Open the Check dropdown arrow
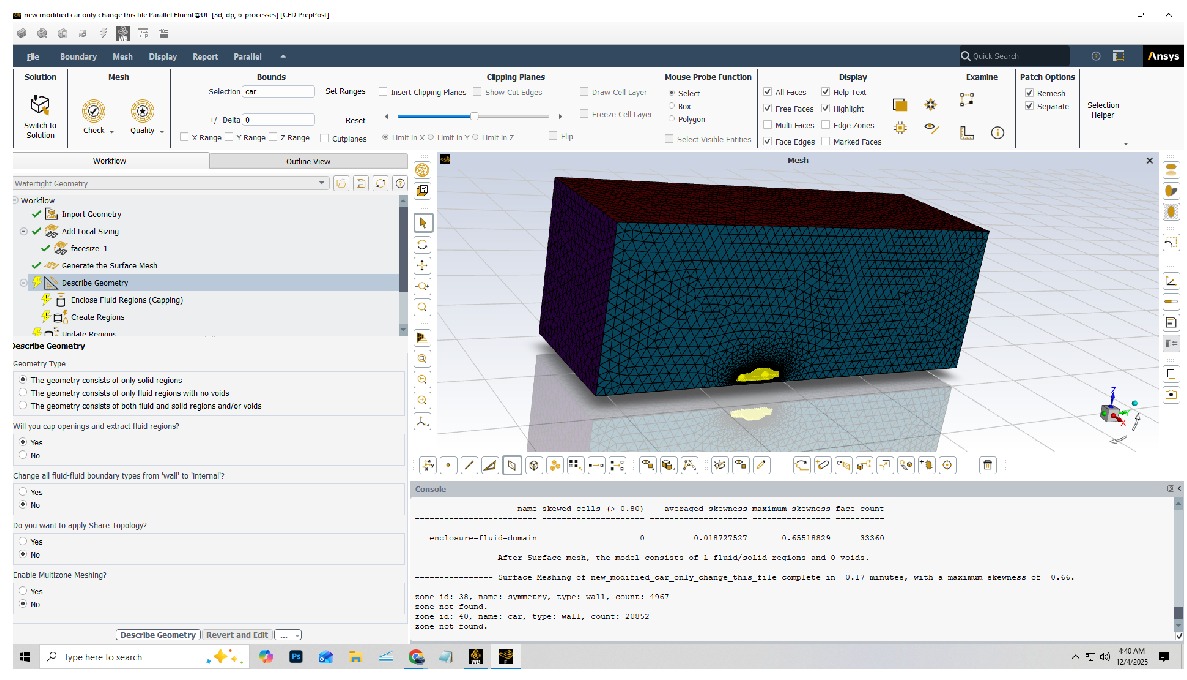Viewport: 1187px width, 680px height. (x=112, y=132)
